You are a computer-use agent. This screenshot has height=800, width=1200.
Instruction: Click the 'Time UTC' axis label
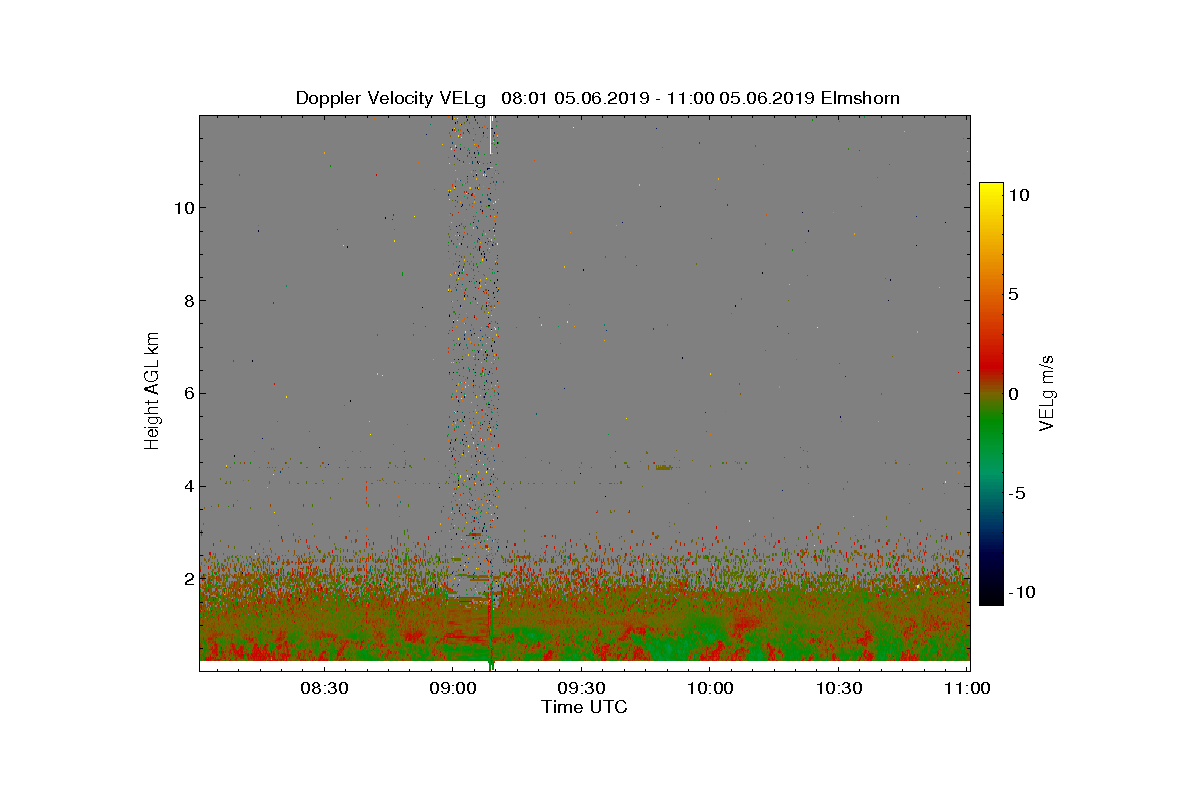(x=585, y=707)
